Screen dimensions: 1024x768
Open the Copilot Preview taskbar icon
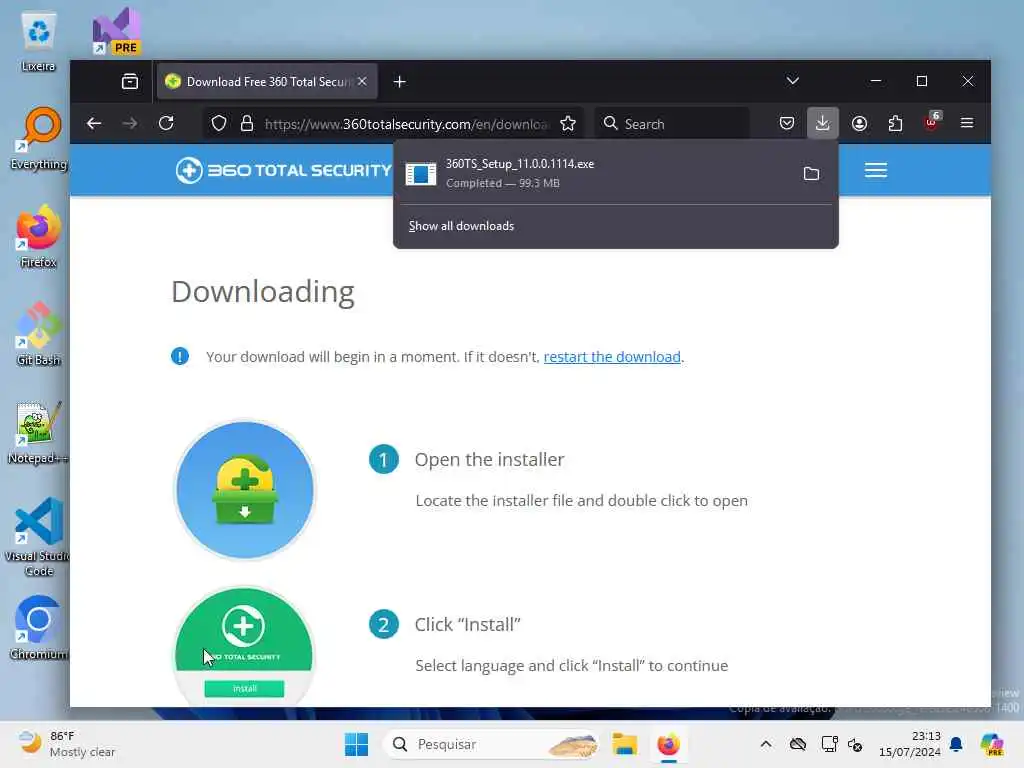coord(992,744)
